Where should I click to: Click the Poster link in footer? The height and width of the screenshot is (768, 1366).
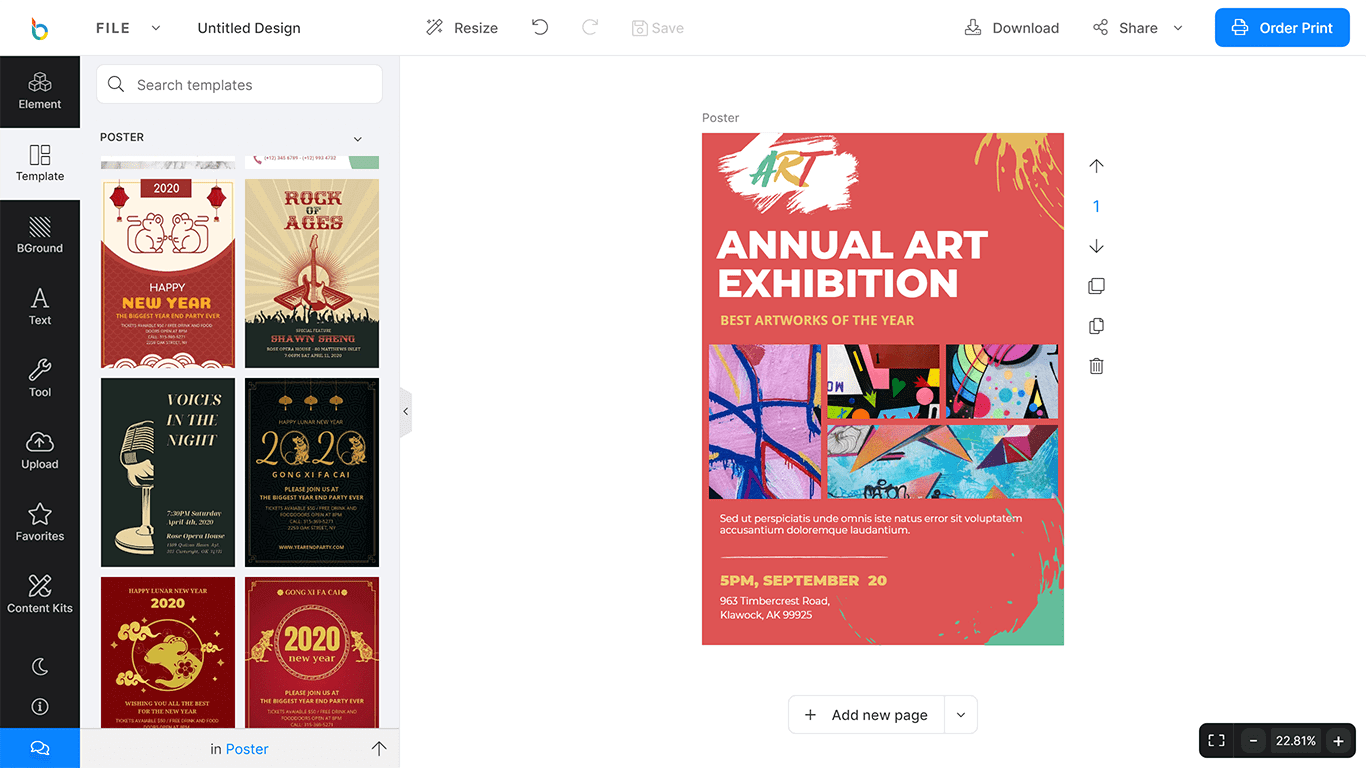pos(247,749)
